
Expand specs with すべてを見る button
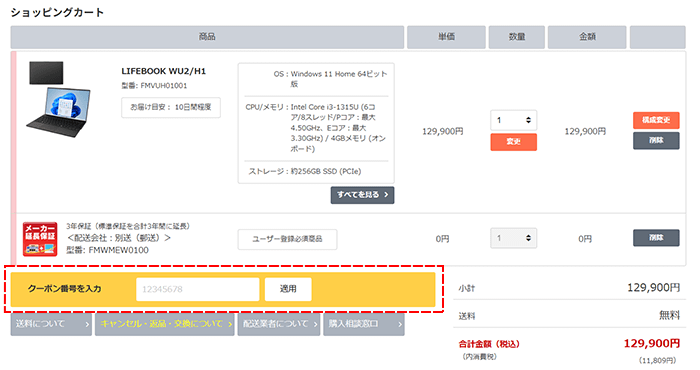point(362,195)
